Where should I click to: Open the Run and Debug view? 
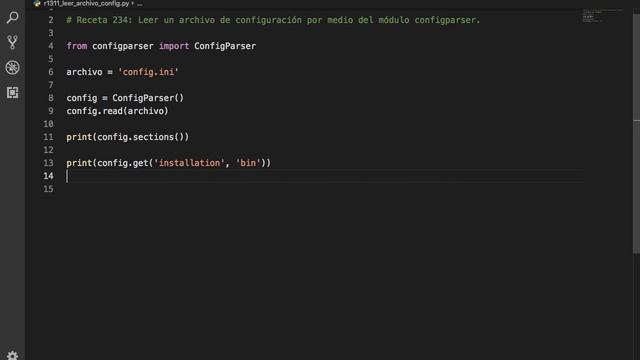pyautogui.click(x=12, y=67)
